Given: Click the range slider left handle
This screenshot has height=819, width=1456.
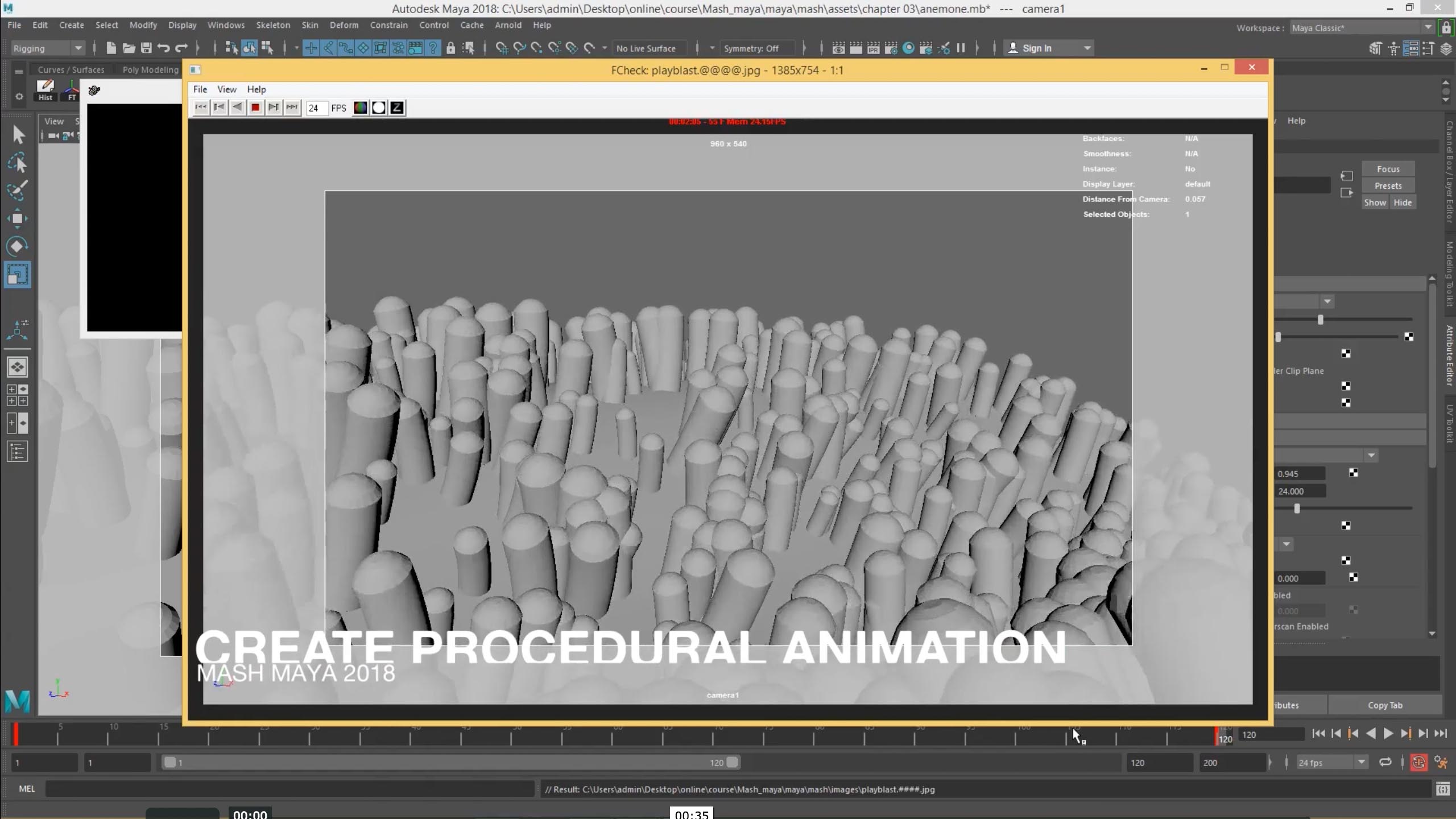Looking at the screenshot, I should tap(169, 762).
